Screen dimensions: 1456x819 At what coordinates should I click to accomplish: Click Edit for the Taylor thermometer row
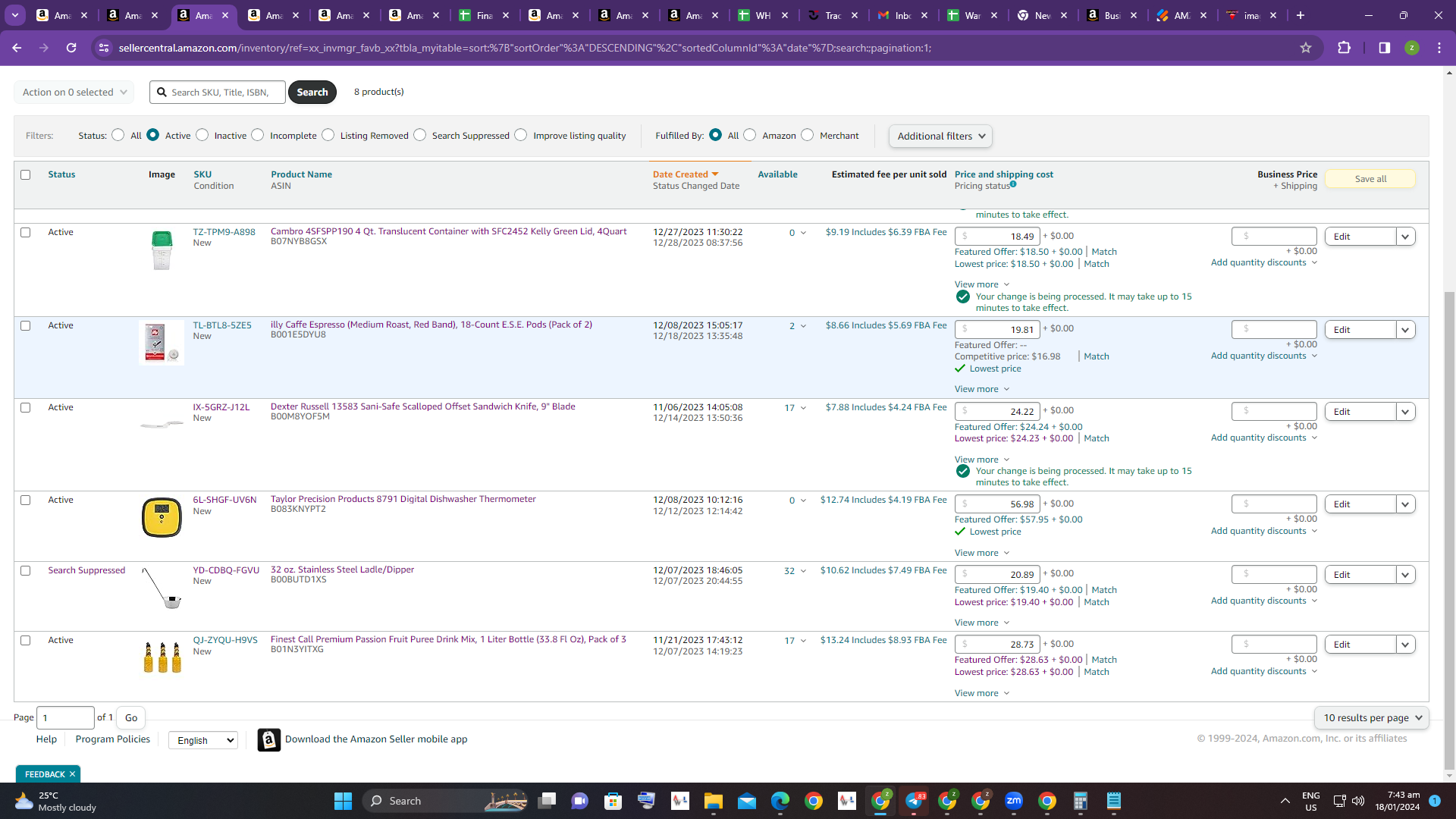[1360, 504]
